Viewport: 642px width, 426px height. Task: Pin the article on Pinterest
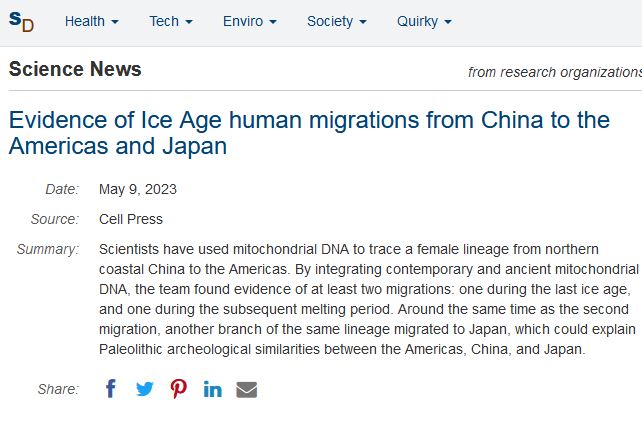pos(179,389)
